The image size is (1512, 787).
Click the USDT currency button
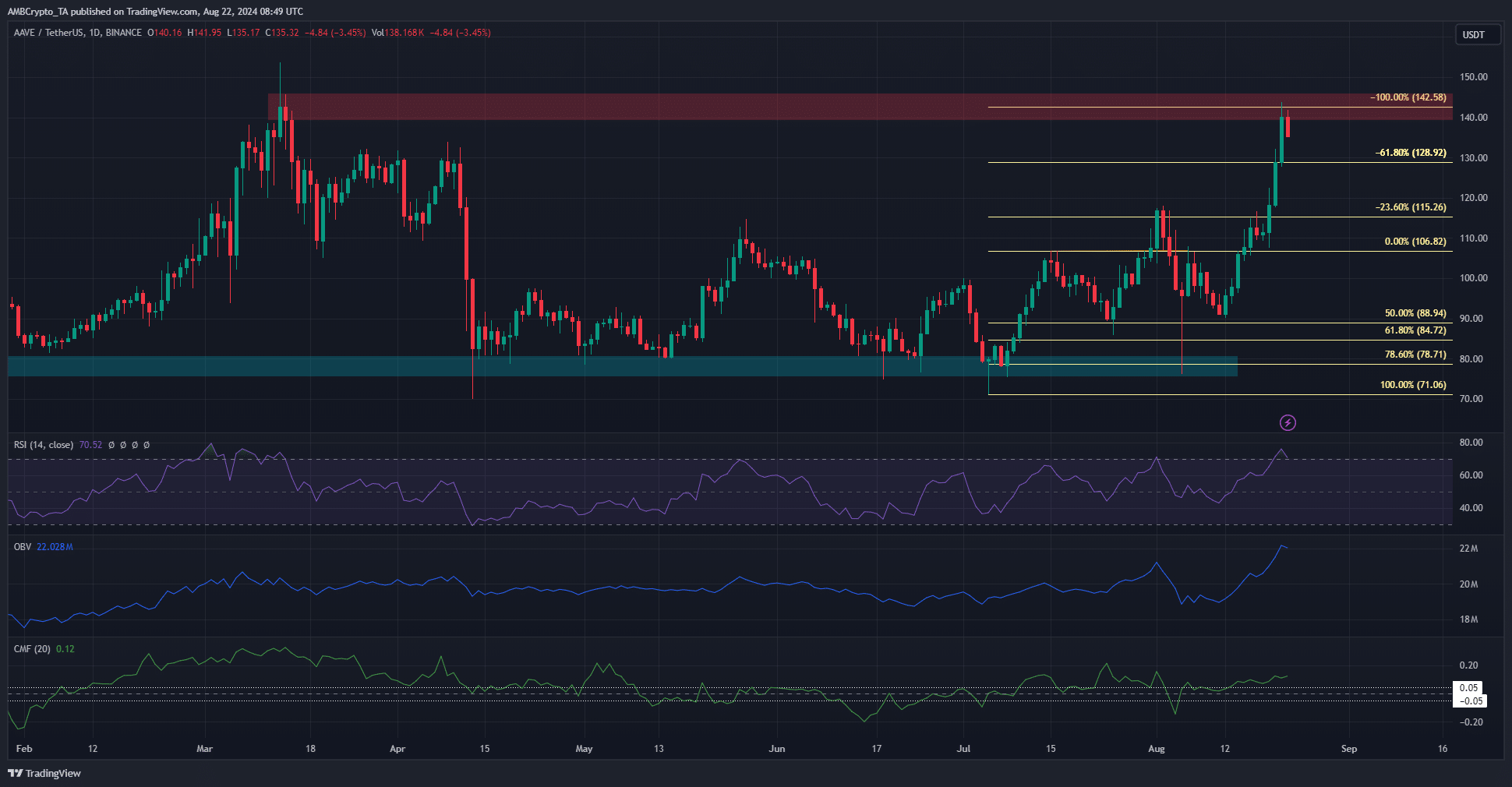[x=1478, y=34]
